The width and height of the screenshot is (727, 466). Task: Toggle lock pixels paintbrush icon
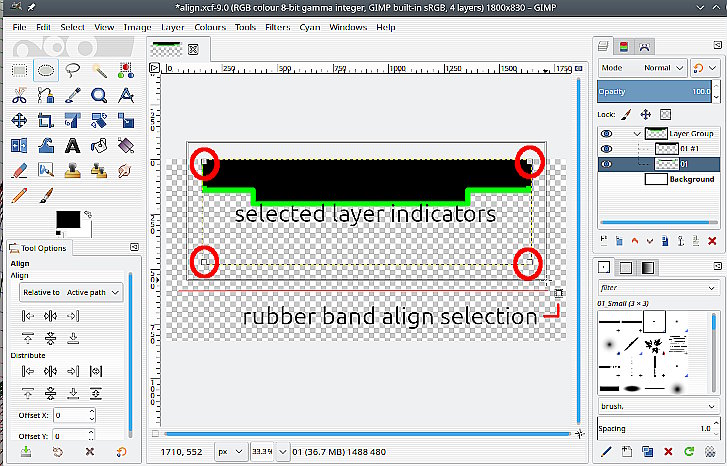click(626, 115)
